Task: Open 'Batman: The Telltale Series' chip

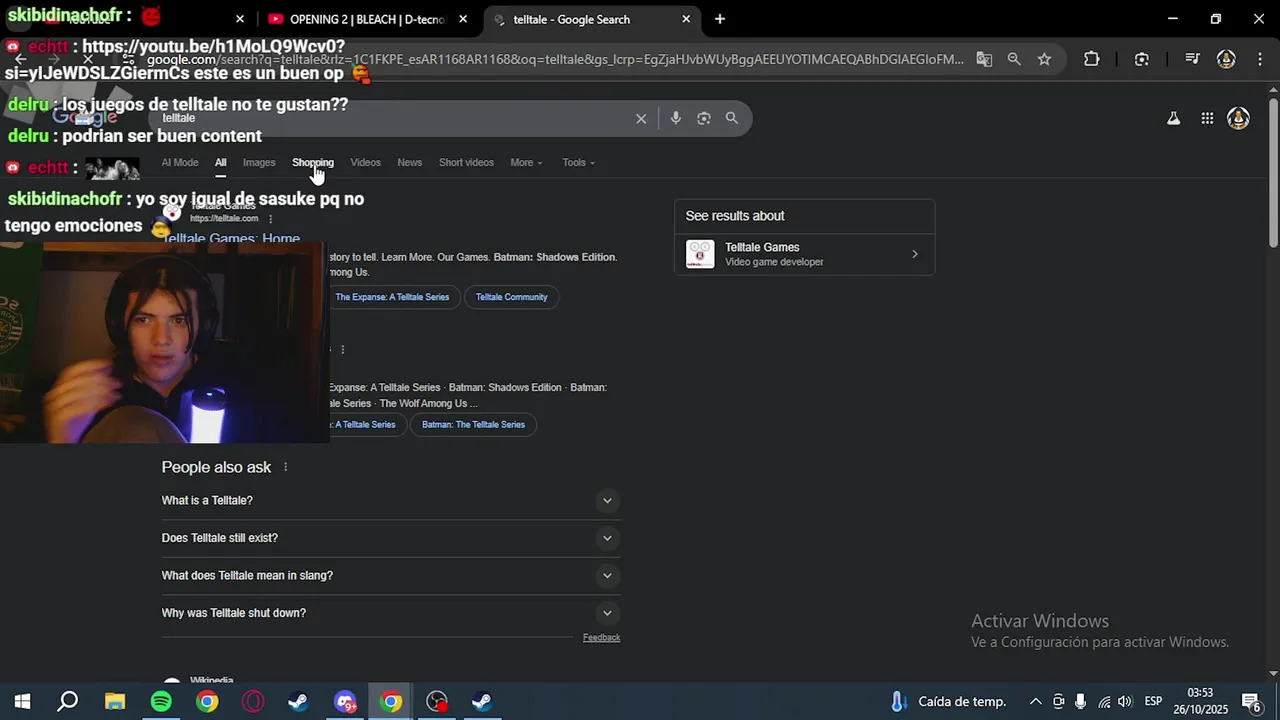Action: click(473, 425)
